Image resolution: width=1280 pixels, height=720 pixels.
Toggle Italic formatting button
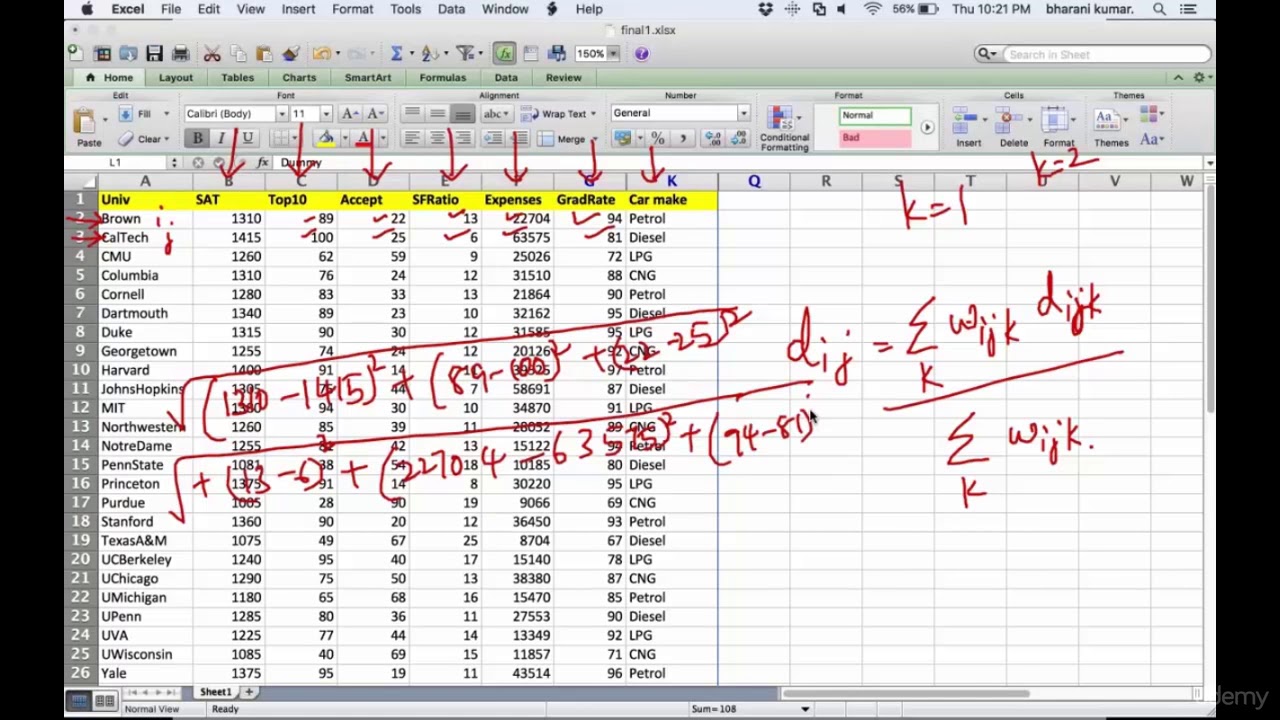coord(221,139)
